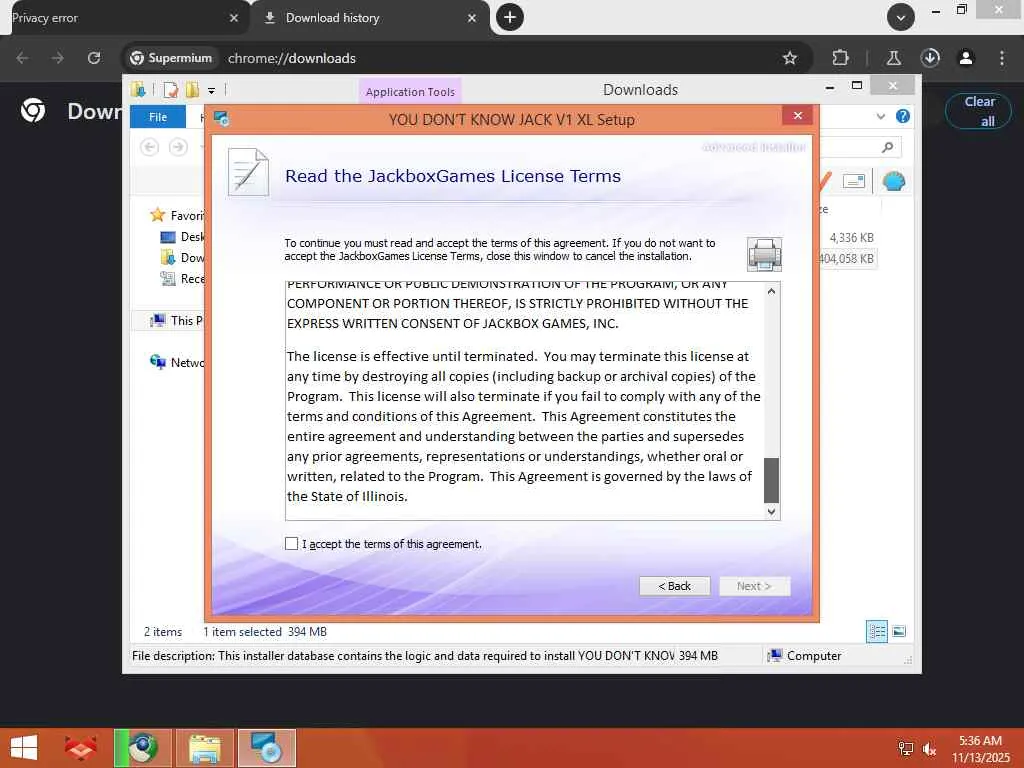
Task: Click the New folder quick access icon
Action: 192,89
